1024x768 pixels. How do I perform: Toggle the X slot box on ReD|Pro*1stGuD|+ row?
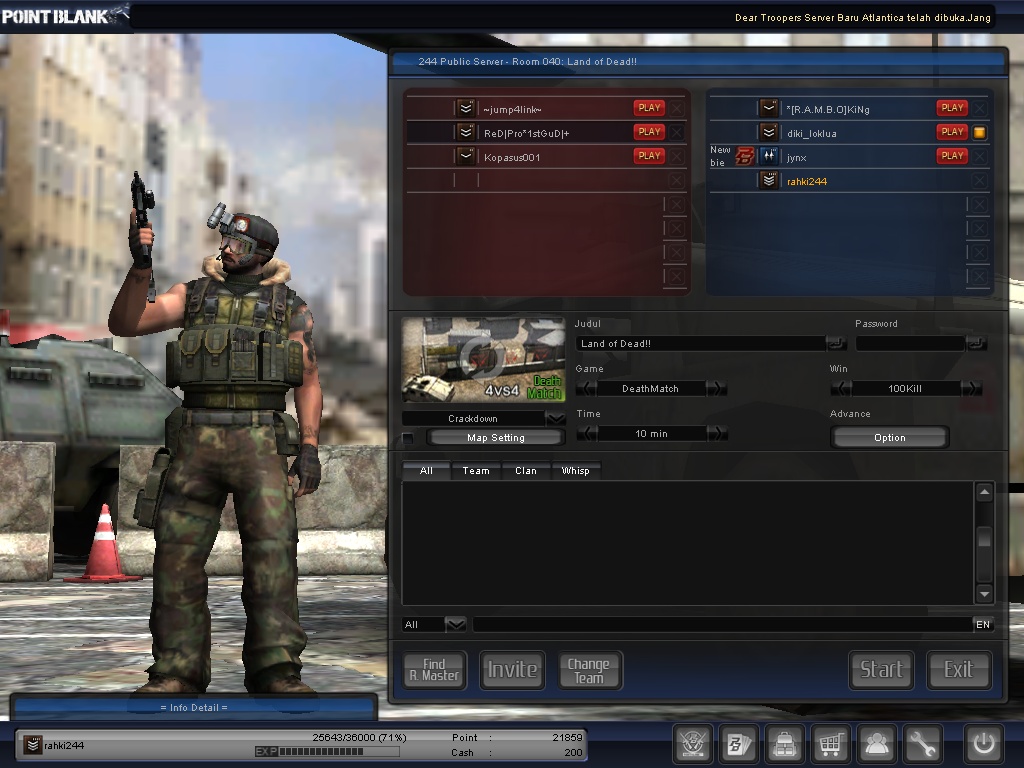coord(677,133)
